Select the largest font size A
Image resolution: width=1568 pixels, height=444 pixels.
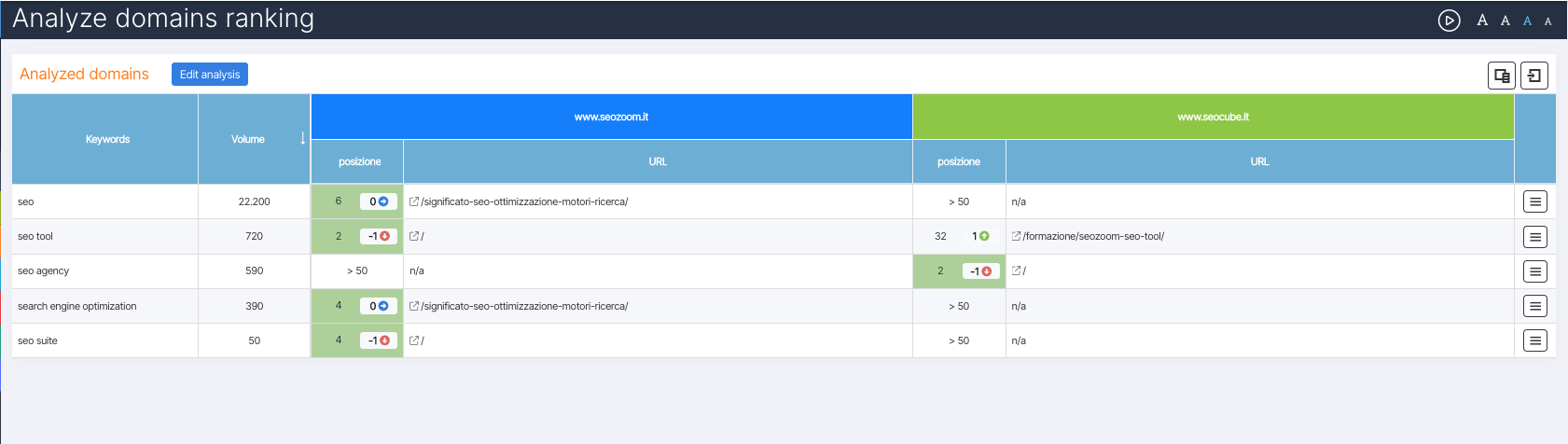1482,21
